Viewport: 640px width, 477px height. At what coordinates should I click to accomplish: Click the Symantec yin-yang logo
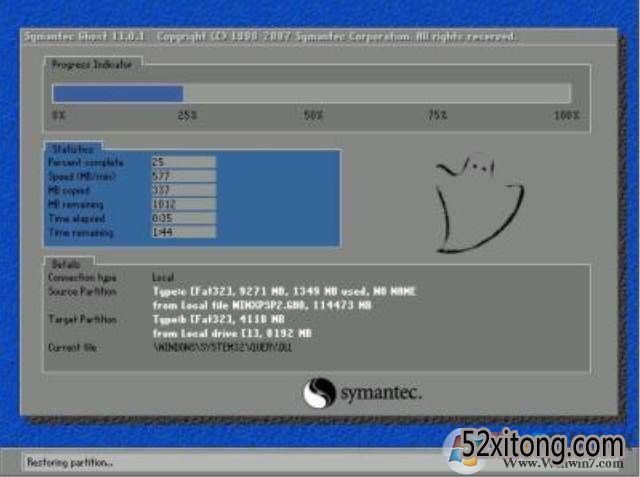pos(320,393)
